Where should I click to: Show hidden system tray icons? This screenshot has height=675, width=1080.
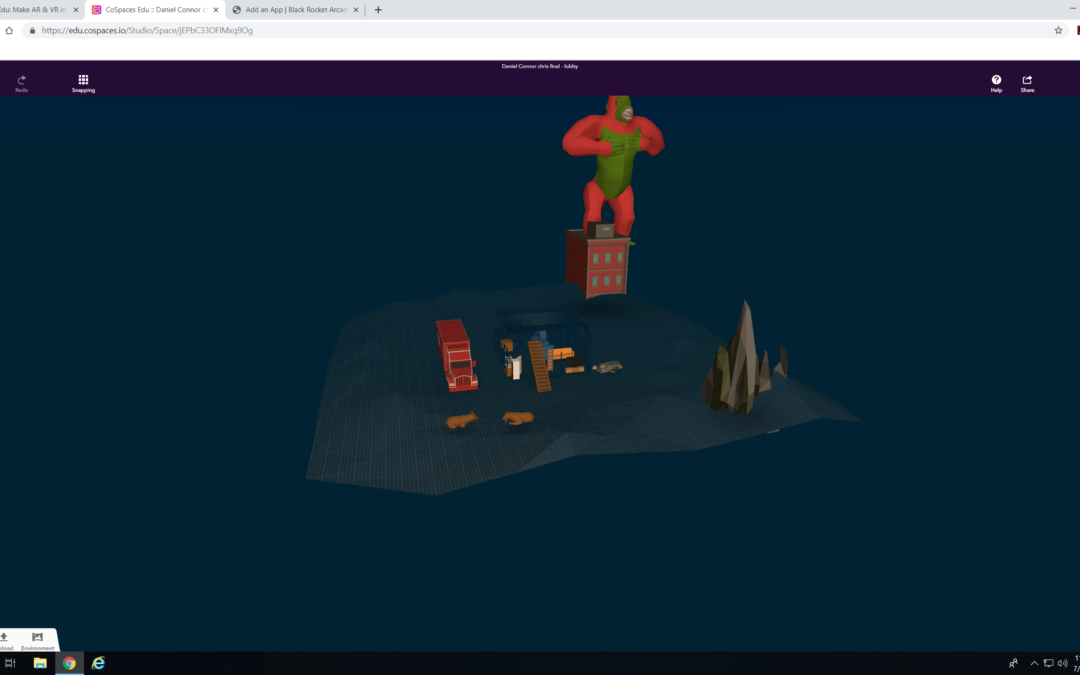(x=1034, y=663)
